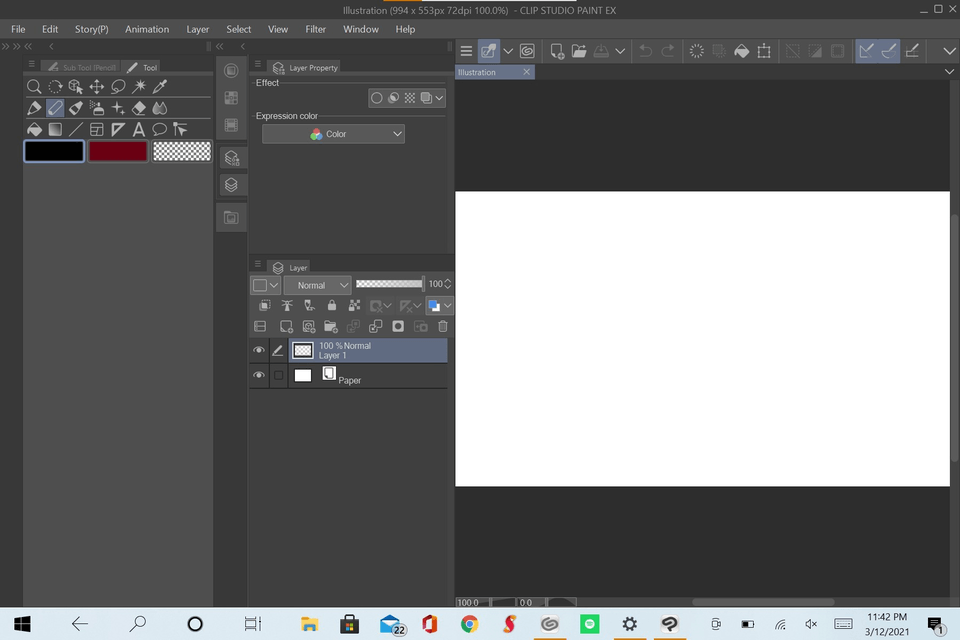Select the Blend tool
Viewport: 960px width, 640px height.
pos(160,108)
